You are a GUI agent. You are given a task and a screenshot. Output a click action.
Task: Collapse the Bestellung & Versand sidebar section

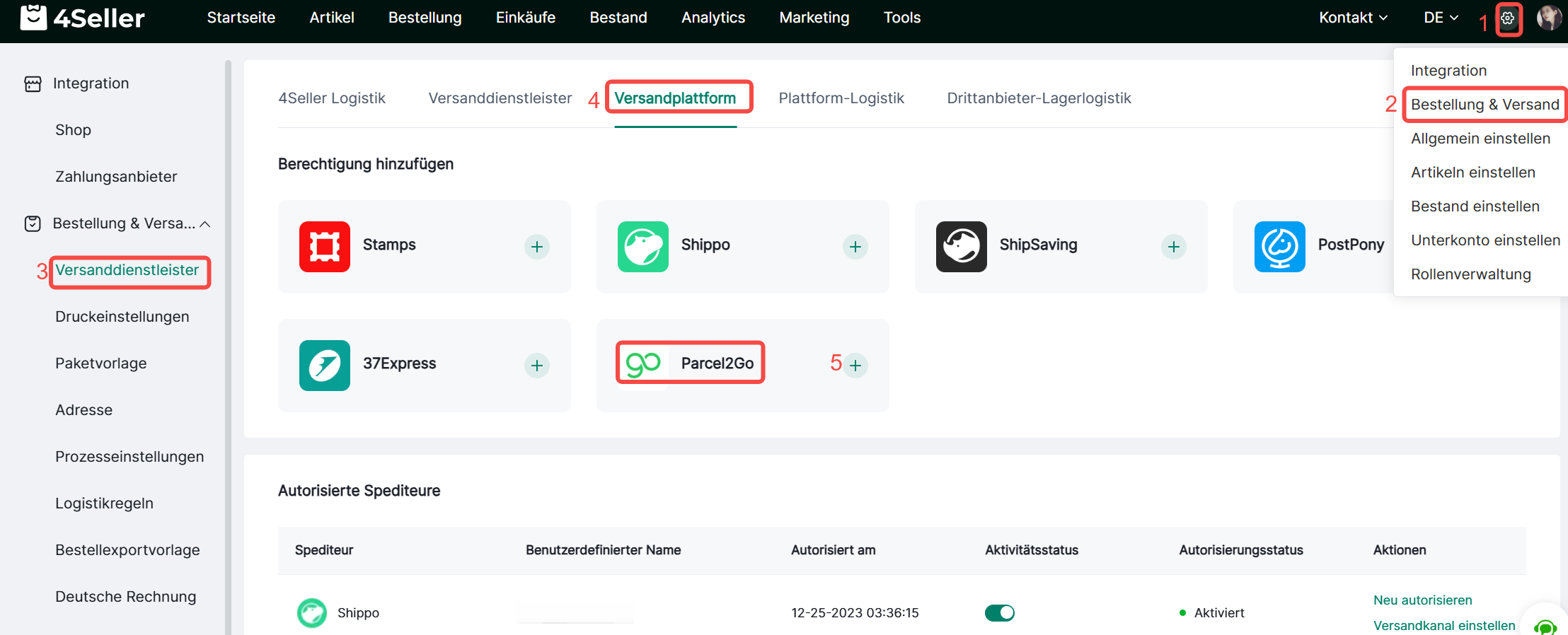tap(205, 224)
